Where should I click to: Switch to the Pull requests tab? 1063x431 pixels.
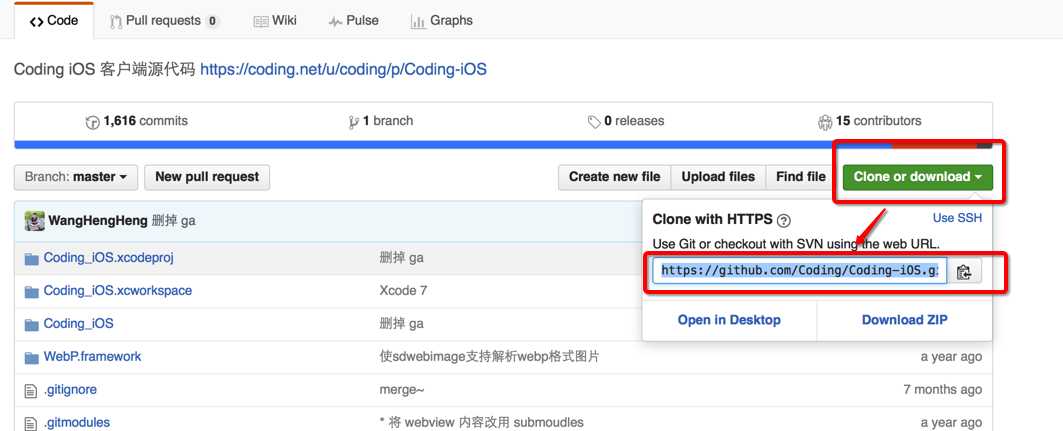click(164, 21)
